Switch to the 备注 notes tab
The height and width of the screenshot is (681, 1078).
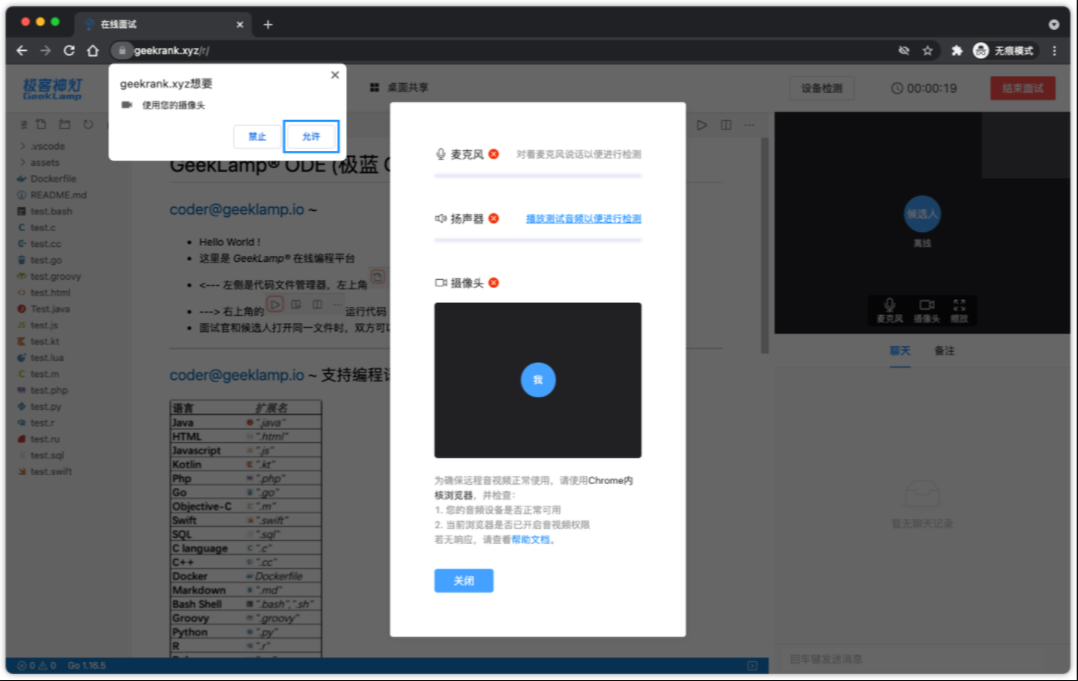point(944,350)
